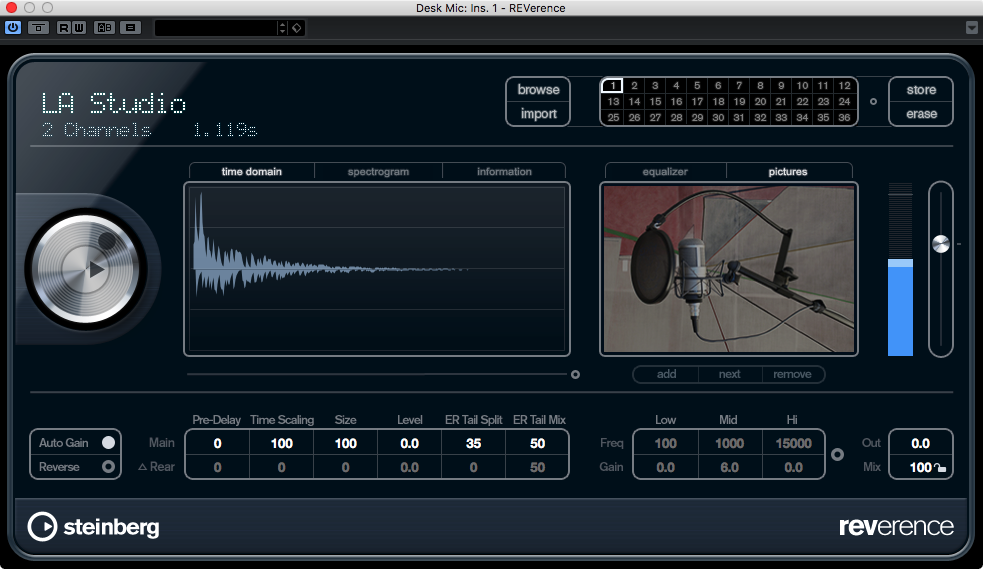Click the Write automation W button
The width and height of the screenshot is (983, 569).
pyautogui.click(x=78, y=28)
